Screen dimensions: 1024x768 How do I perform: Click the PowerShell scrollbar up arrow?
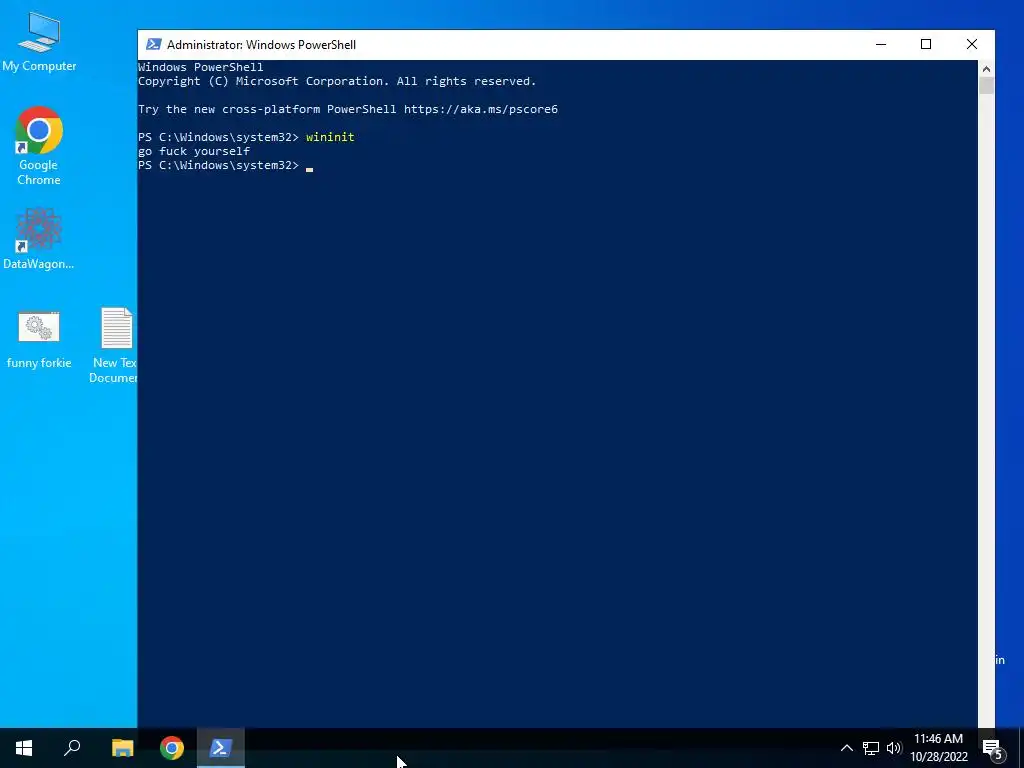[x=986, y=69]
